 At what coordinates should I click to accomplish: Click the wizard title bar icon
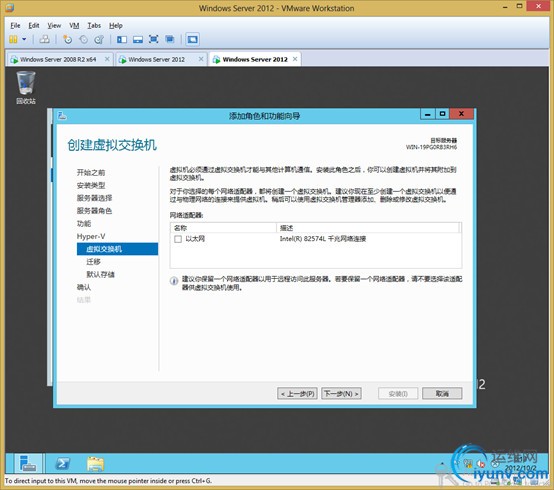coord(62,116)
